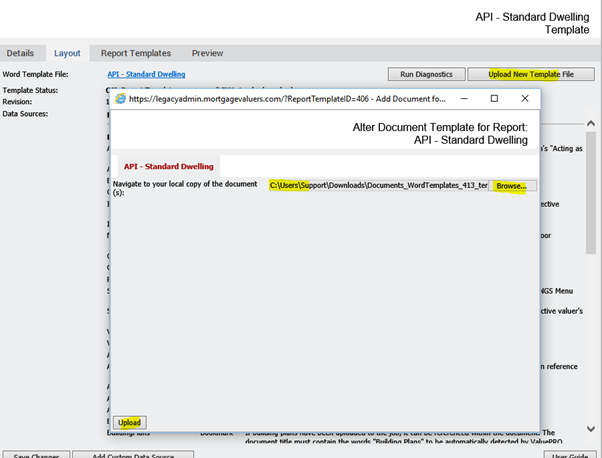This screenshot has height=458, width=602.
Task: Click Add Custom Data Source button
Action: pyautogui.click(x=133, y=455)
